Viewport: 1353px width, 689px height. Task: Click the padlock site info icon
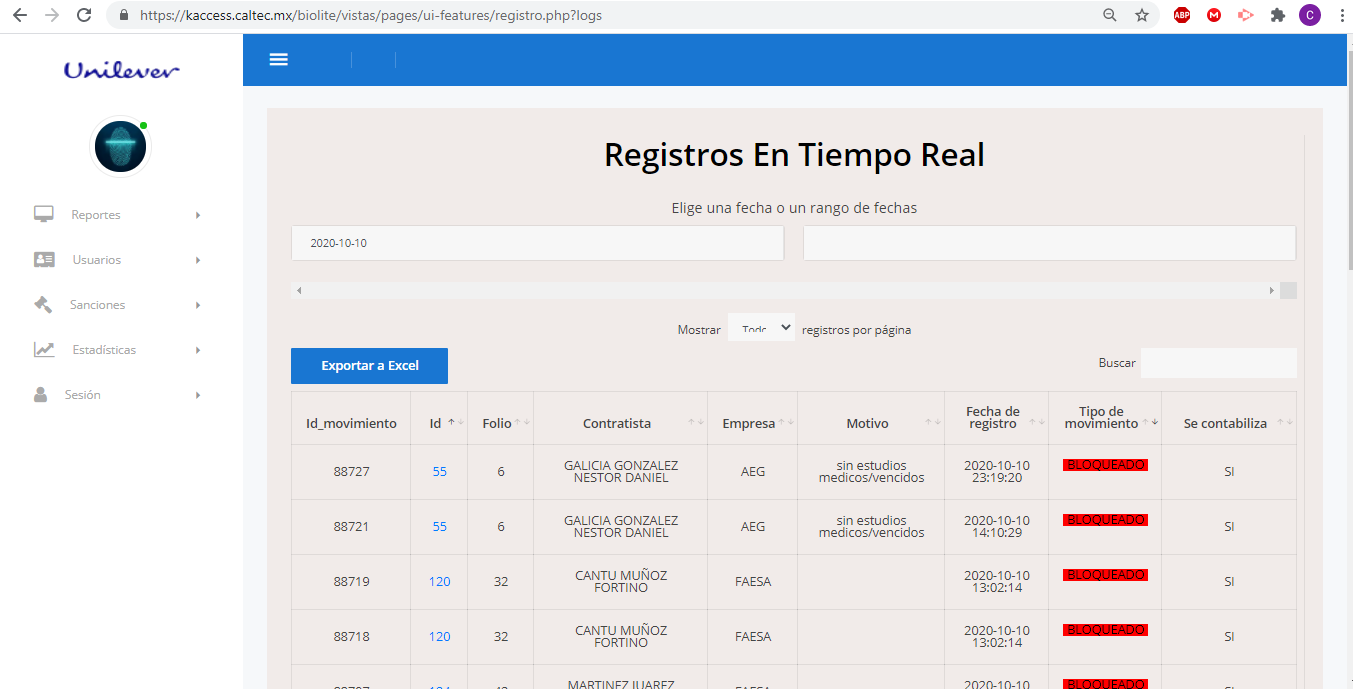pyautogui.click(x=124, y=15)
